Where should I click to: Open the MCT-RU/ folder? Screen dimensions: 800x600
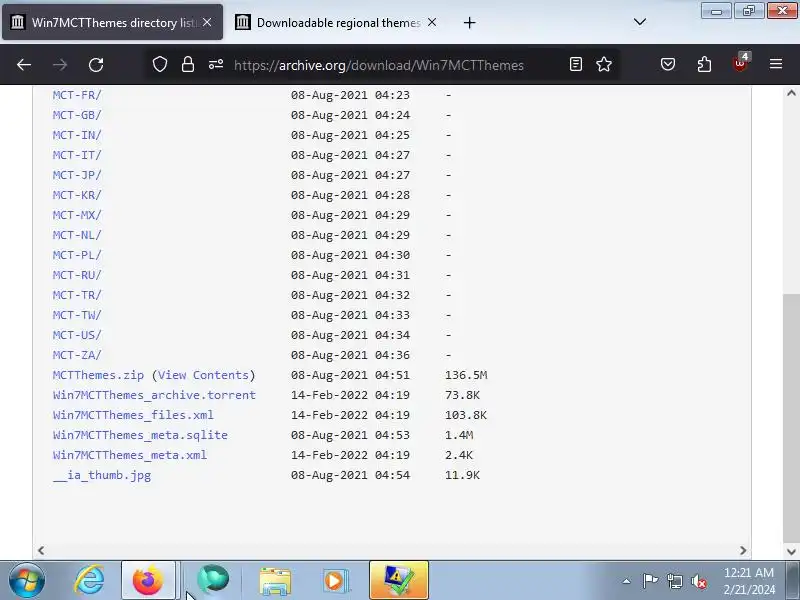coord(77,275)
